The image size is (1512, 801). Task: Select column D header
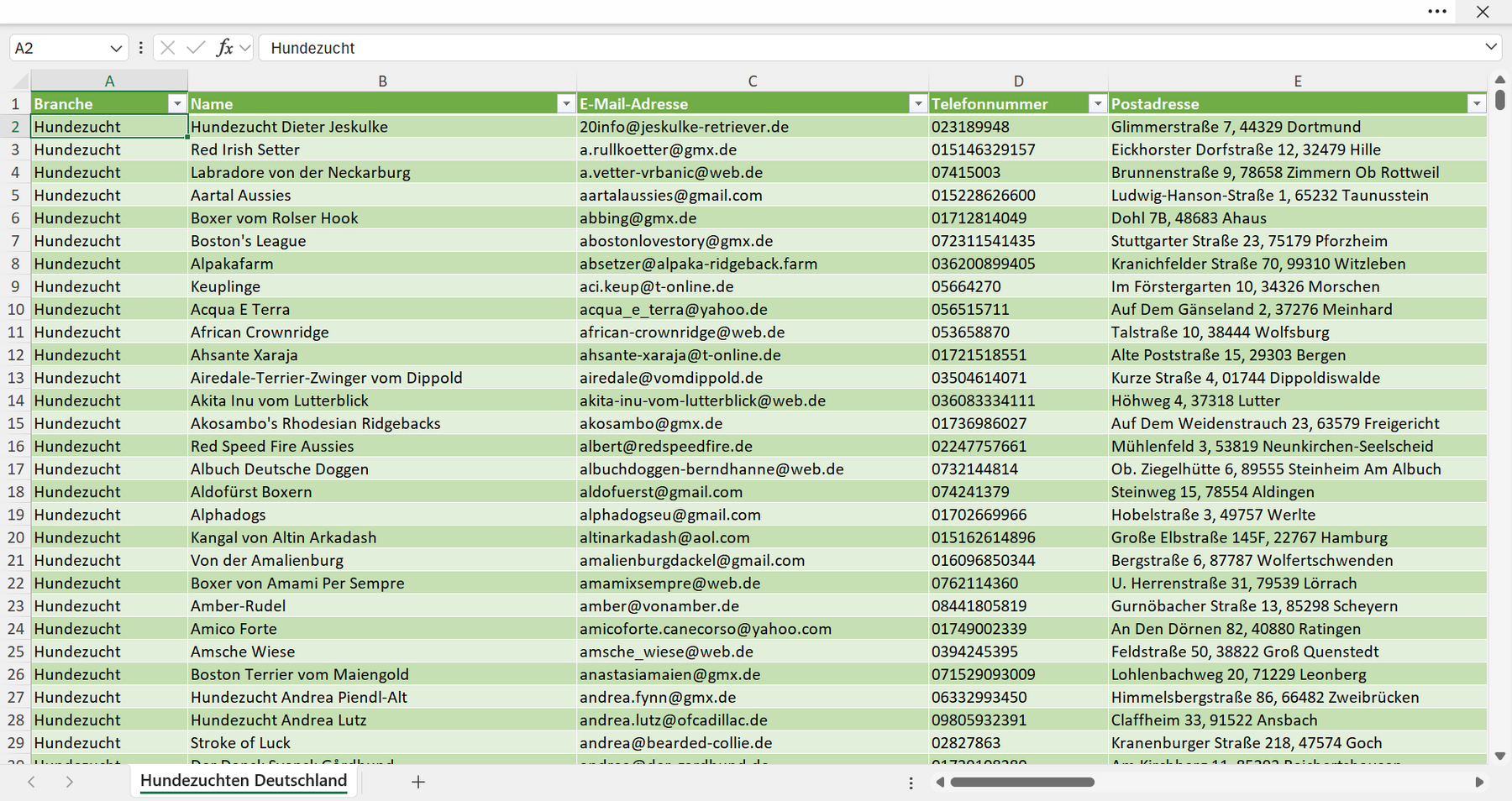[1018, 81]
